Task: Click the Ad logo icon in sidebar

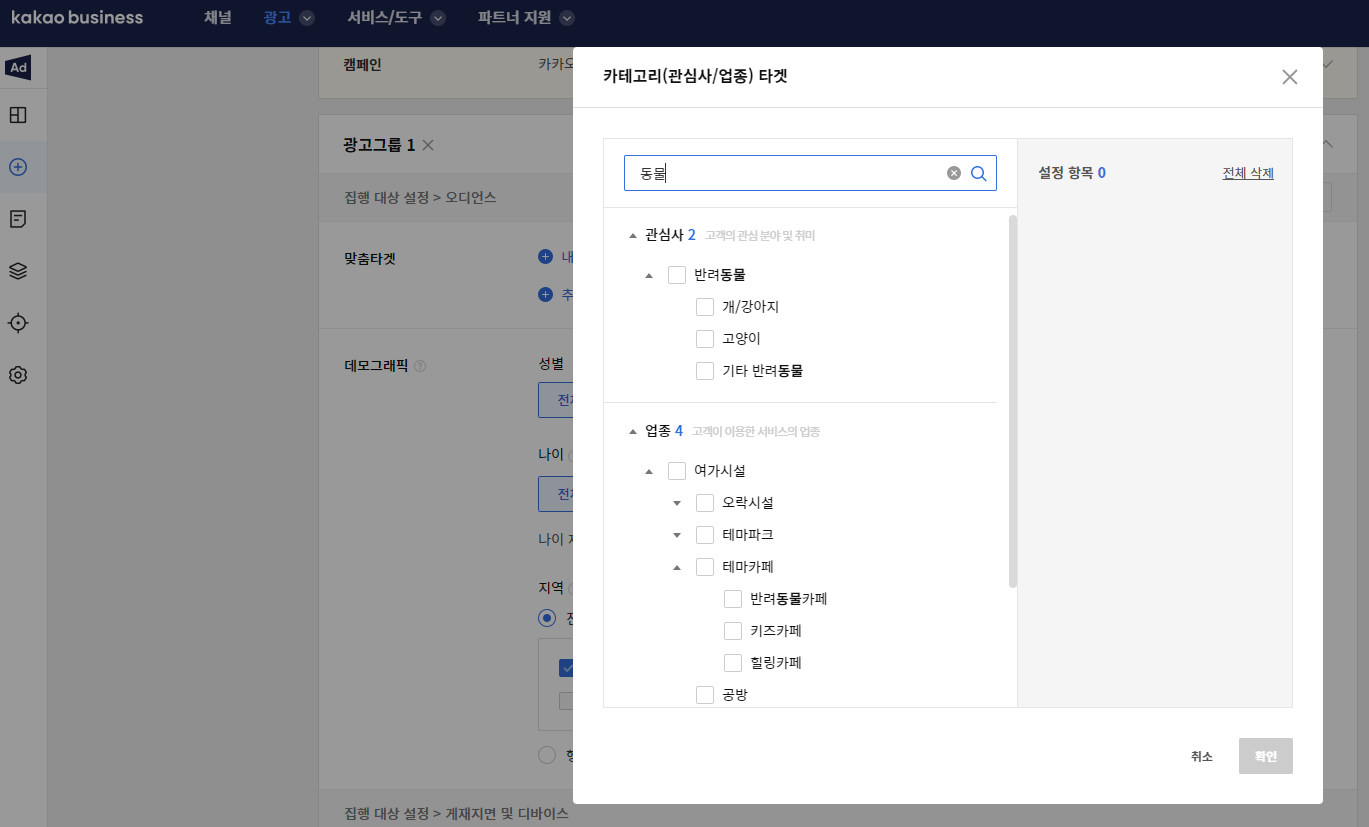Action: point(18,68)
